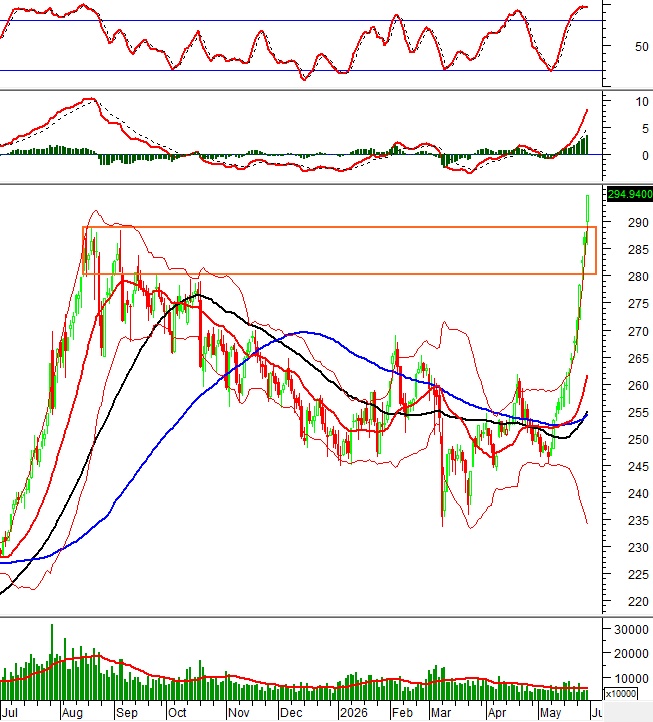Click the MACD scale value 5
The width and height of the screenshot is (653, 722).
click(645, 129)
